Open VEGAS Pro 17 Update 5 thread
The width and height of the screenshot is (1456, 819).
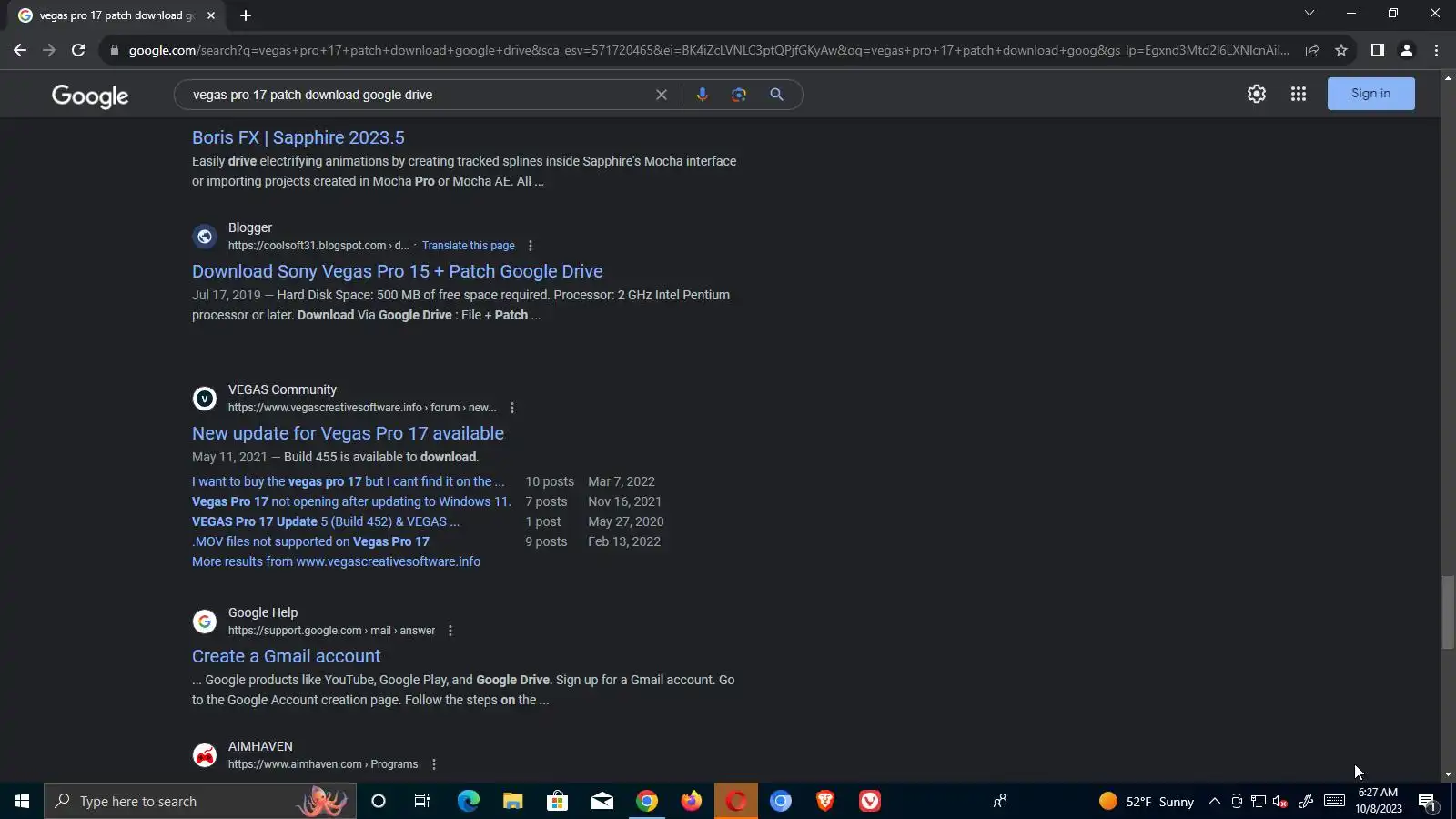click(326, 521)
